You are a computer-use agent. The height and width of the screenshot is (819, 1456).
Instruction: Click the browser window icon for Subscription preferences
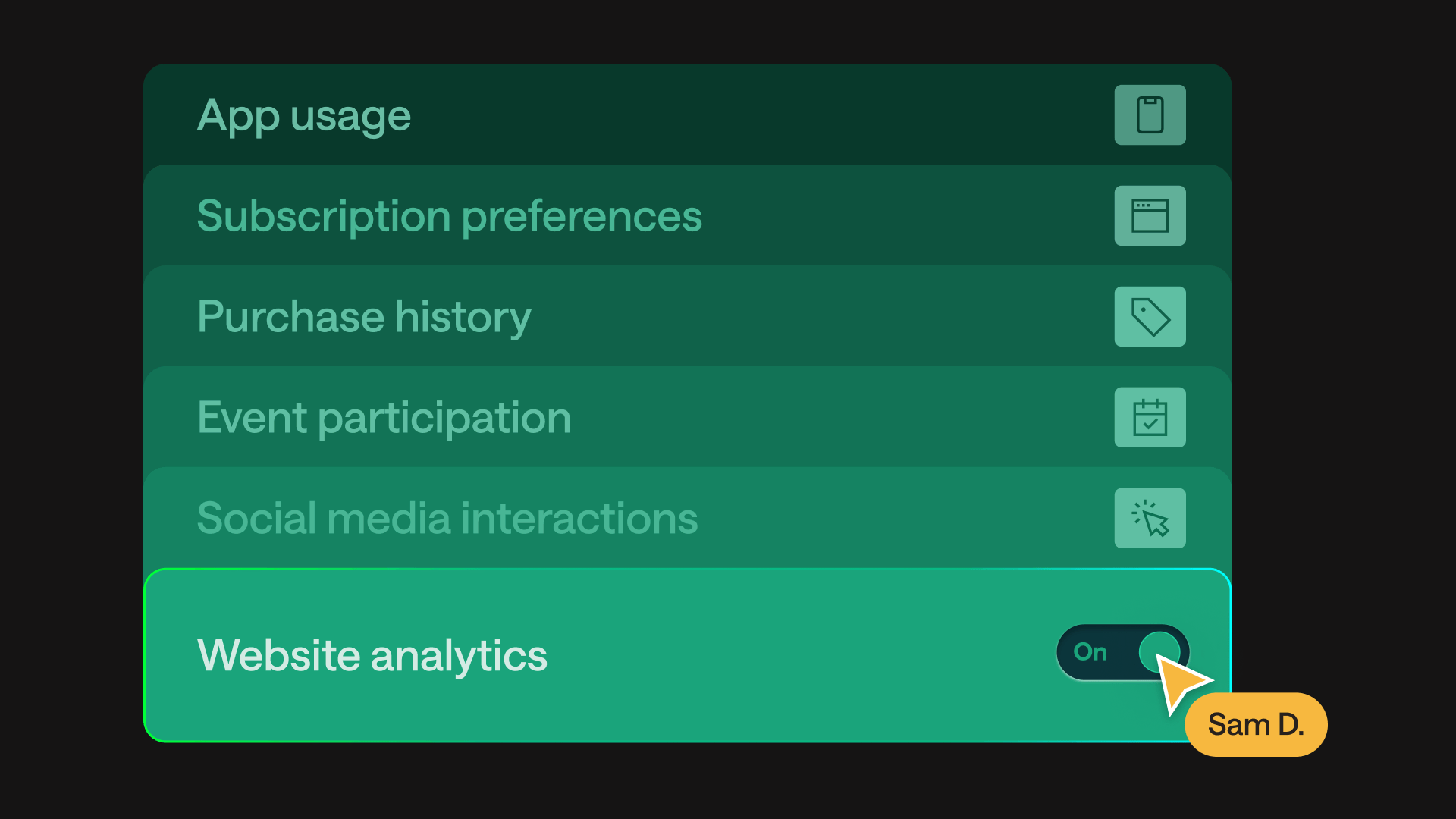(1150, 216)
